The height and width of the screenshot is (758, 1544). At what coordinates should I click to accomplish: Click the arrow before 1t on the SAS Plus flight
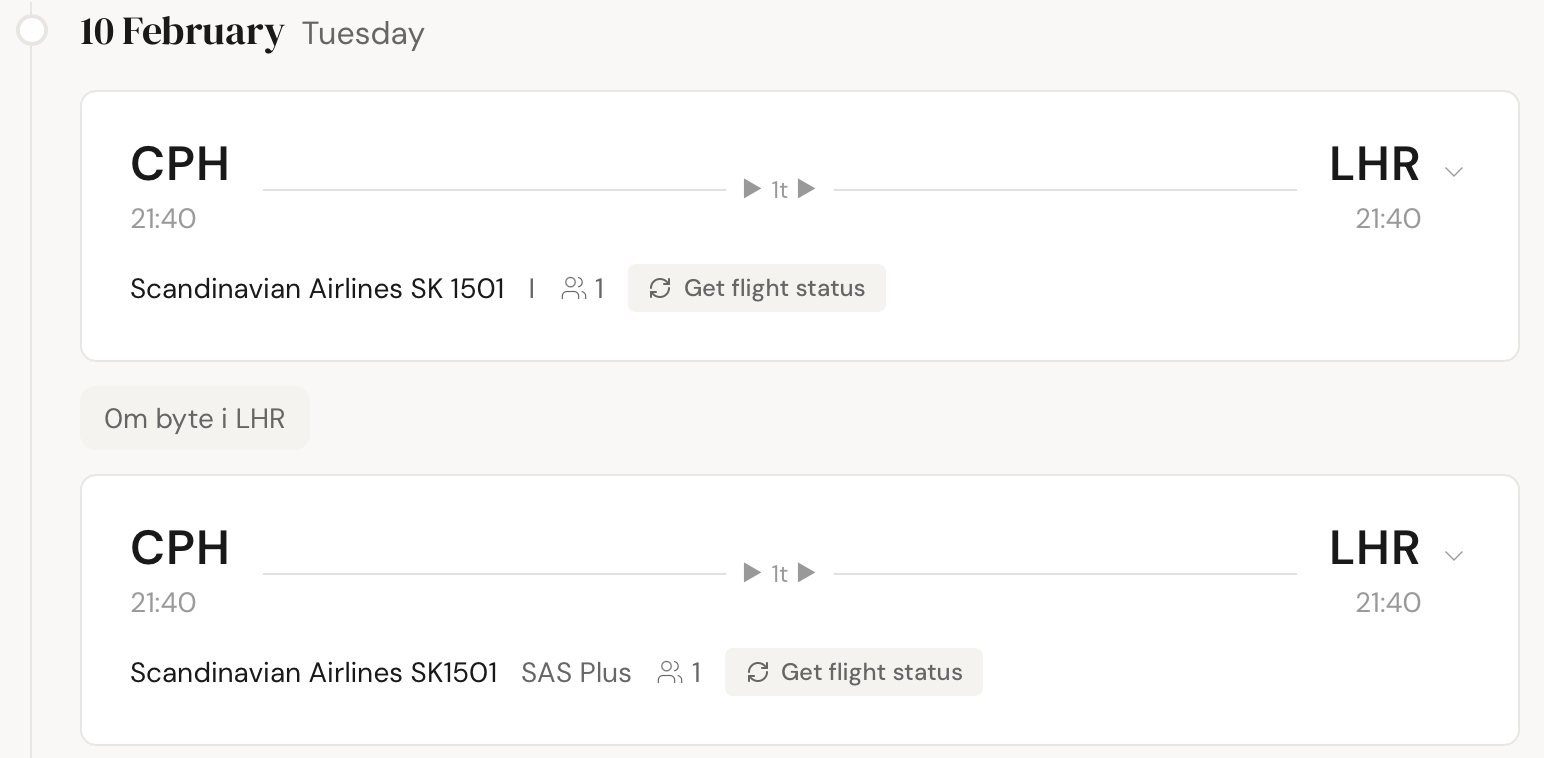coord(753,573)
